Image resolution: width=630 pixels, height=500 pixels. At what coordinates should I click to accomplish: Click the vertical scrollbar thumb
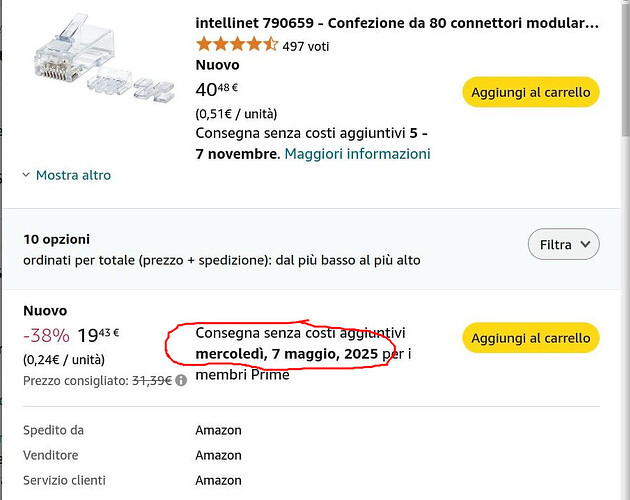point(626,68)
